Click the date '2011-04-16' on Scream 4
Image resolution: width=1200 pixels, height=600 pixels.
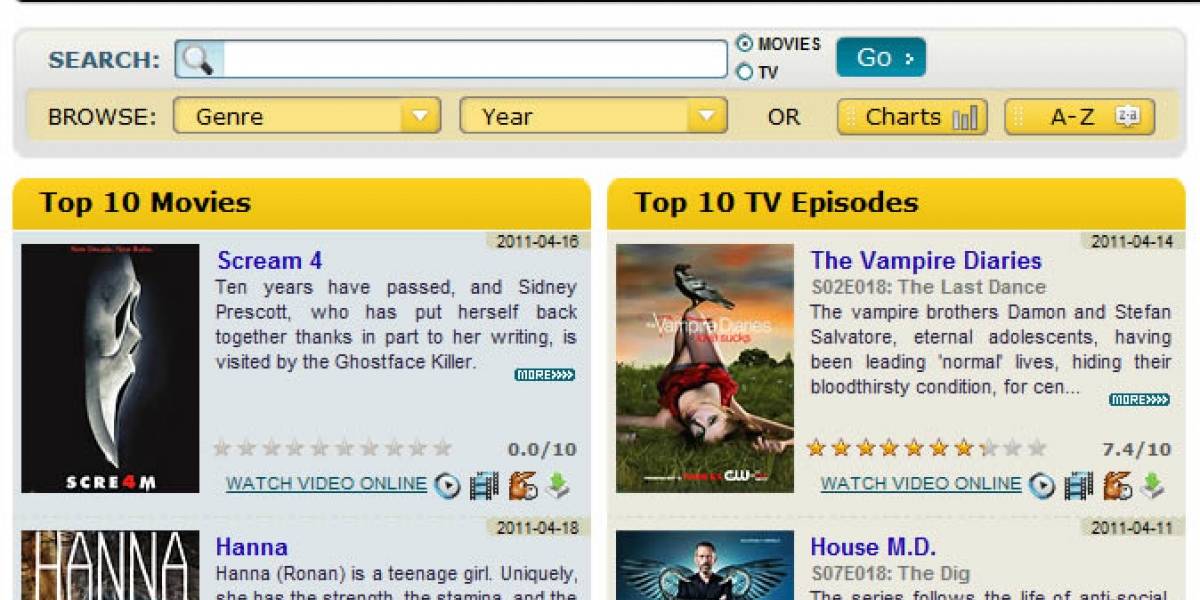pyautogui.click(x=537, y=241)
